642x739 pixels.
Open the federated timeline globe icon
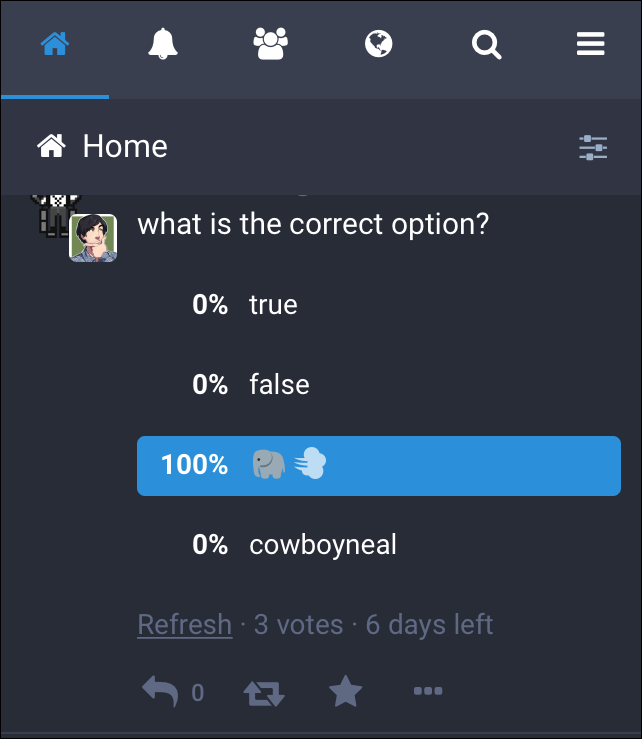coord(378,45)
